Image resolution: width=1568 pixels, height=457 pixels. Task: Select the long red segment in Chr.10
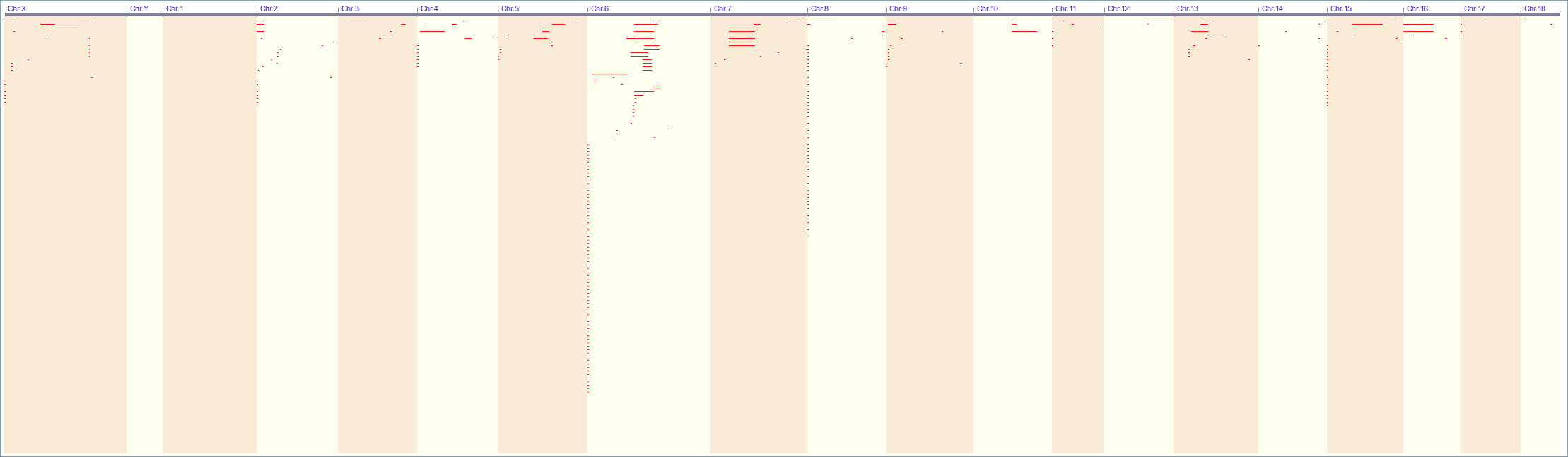(1024, 31)
